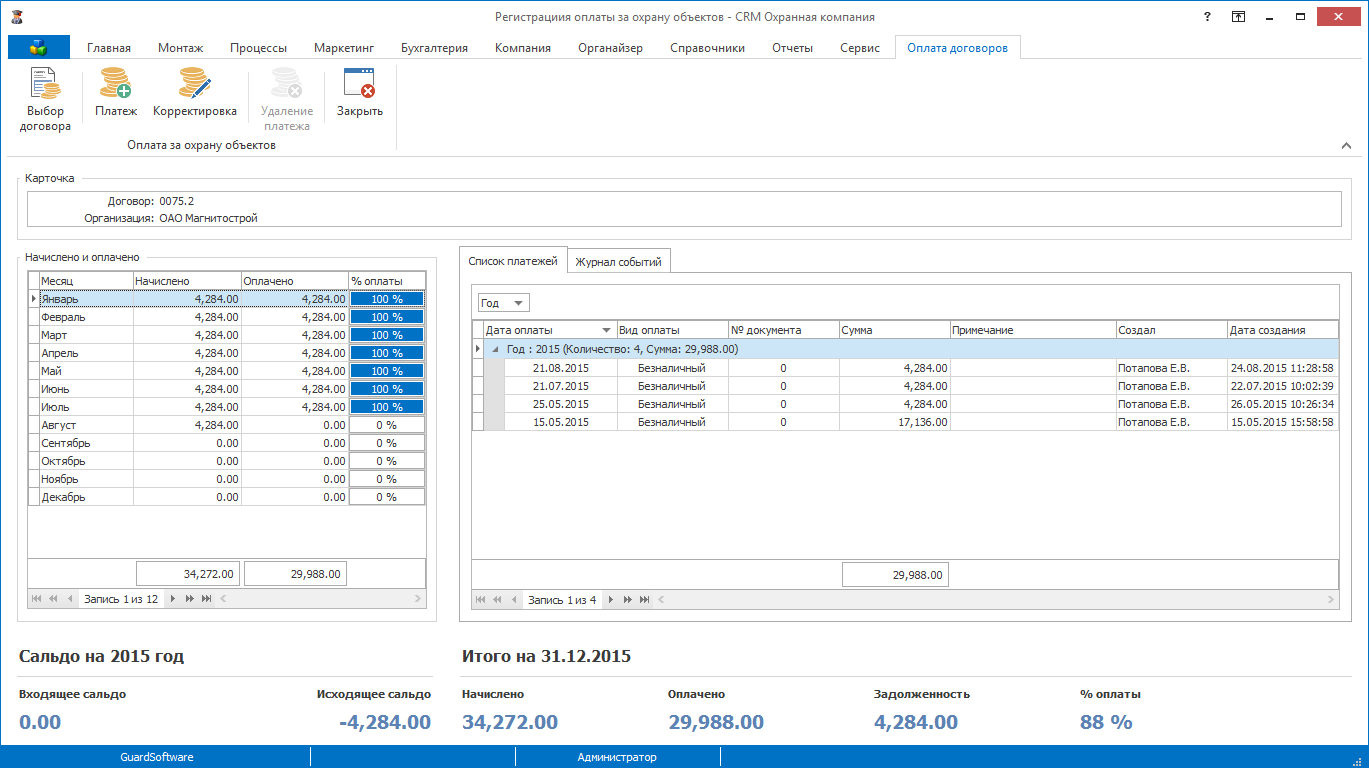Open the Компания ribbon tab

tap(523, 48)
